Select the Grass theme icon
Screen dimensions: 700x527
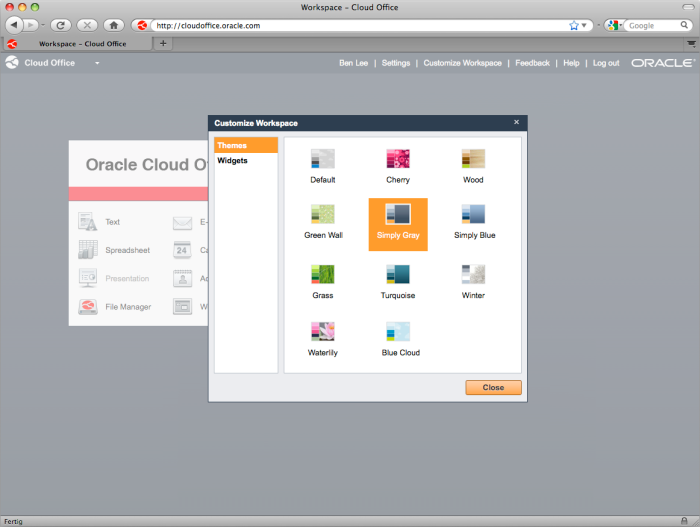pyautogui.click(x=323, y=274)
